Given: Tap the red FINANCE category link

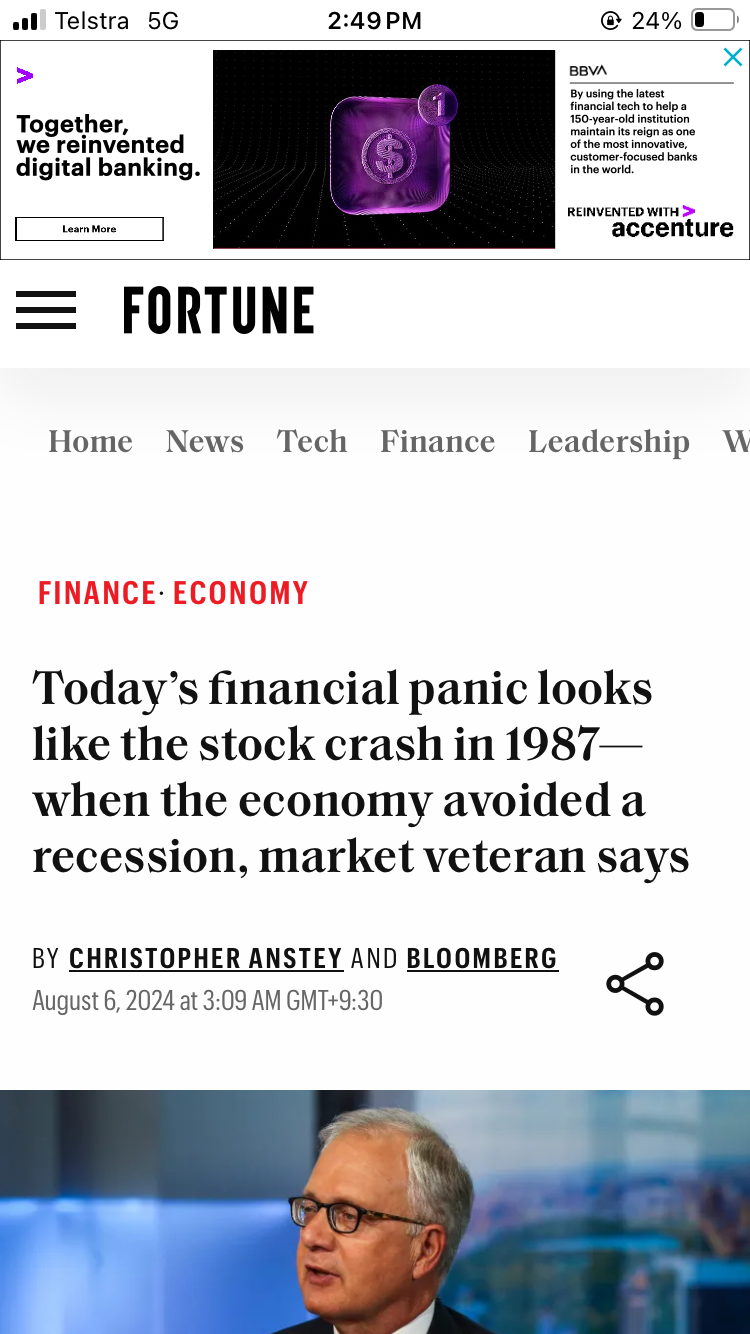Looking at the screenshot, I should click(x=97, y=593).
